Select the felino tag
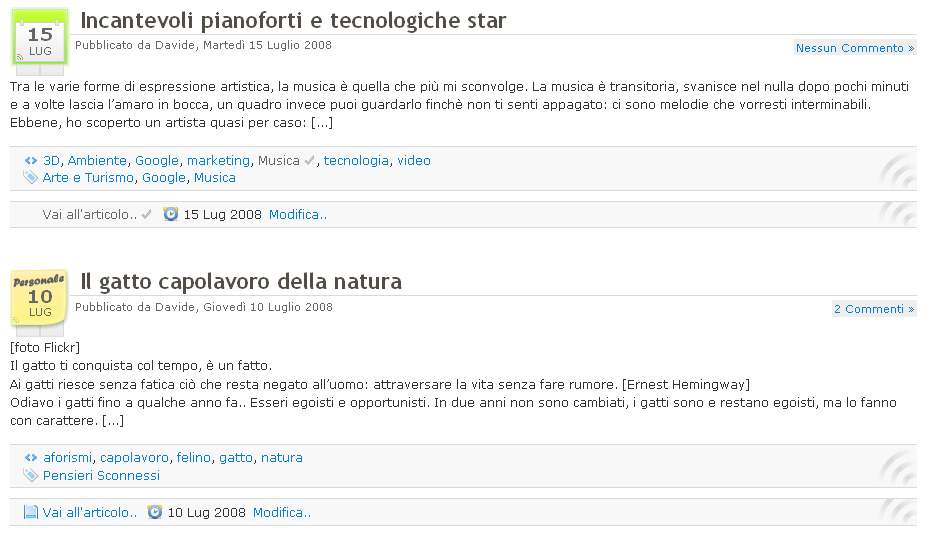 click(194, 458)
